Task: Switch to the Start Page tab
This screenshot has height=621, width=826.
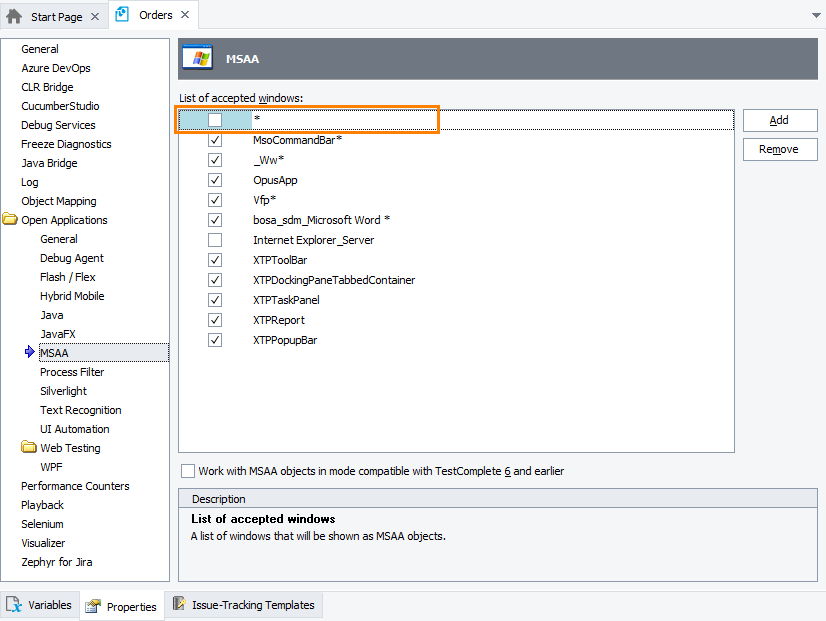Action: (x=54, y=15)
